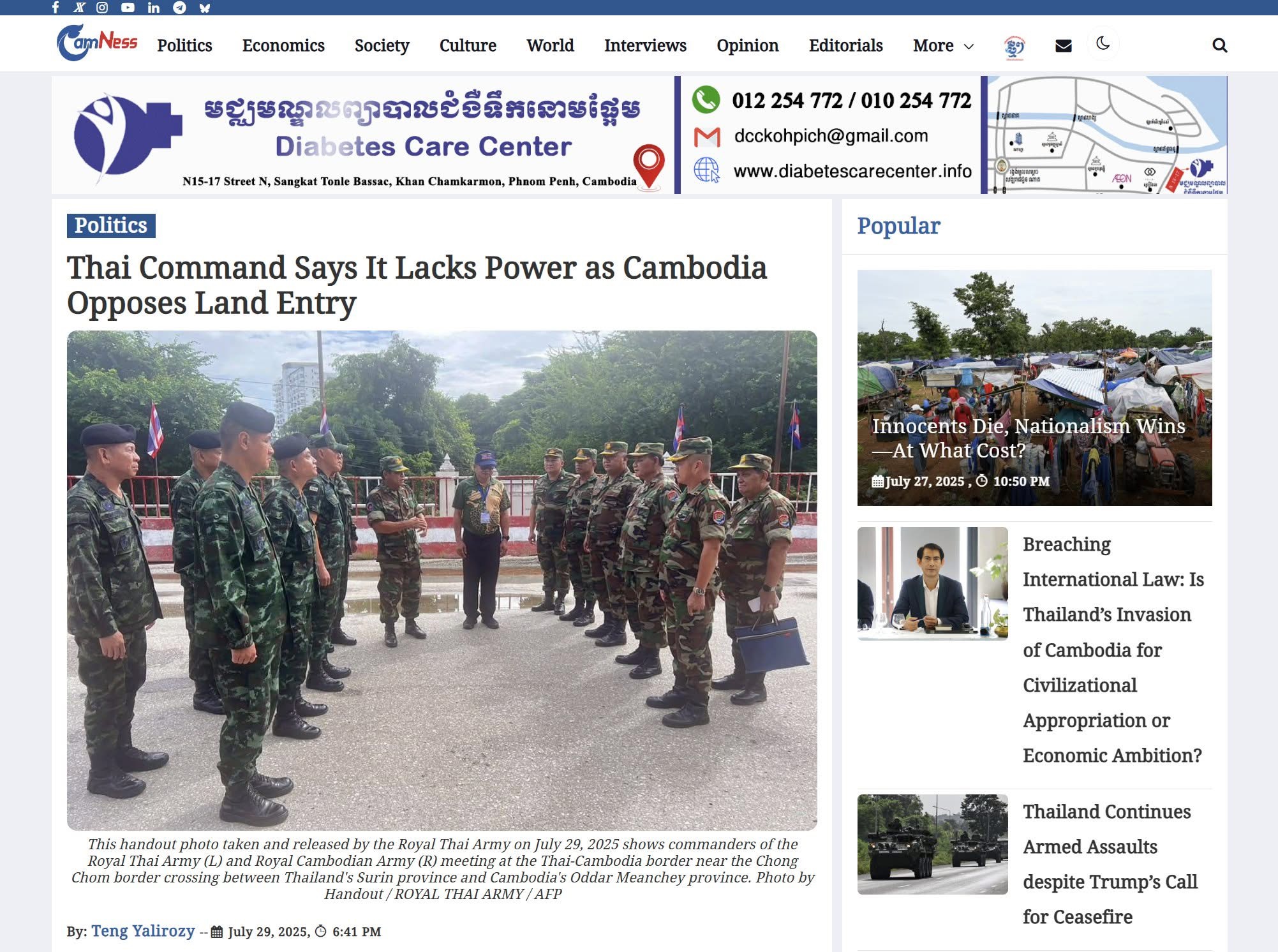Open Diabetes Care Center banner ad
The width and height of the screenshot is (1278, 952).
(x=639, y=135)
